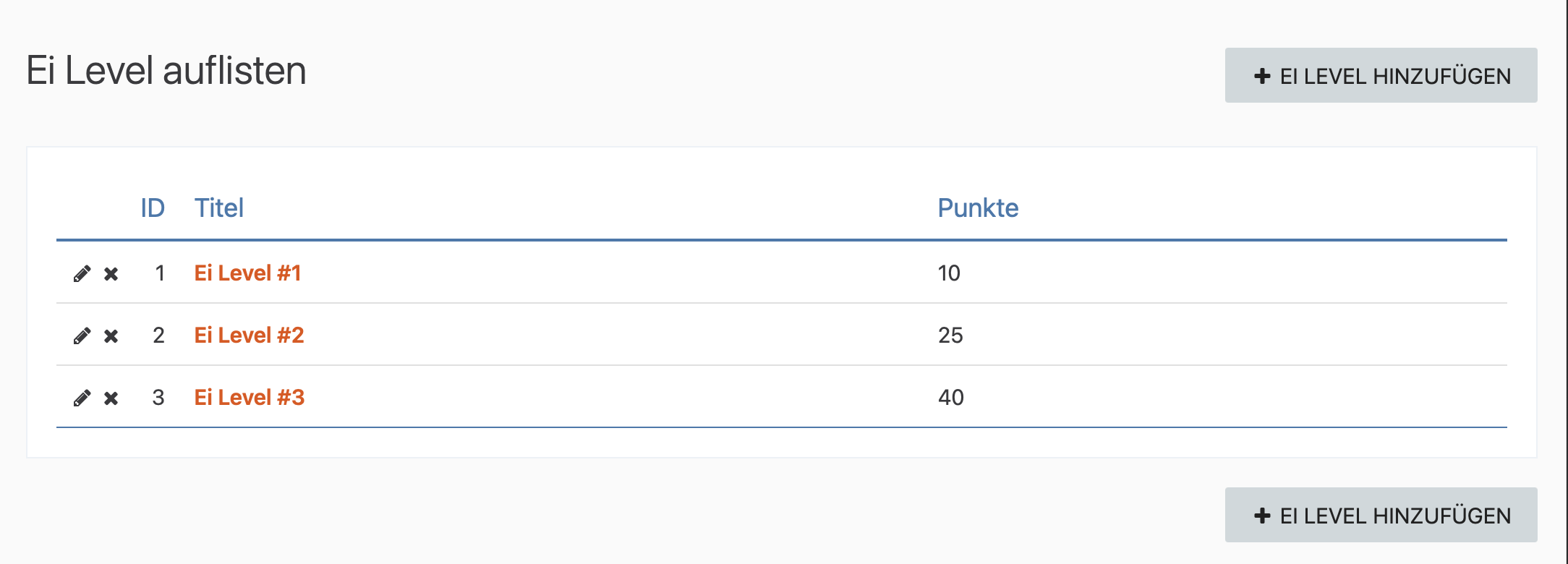Follow the Ei Level #3 link
The height and width of the screenshot is (564, 1568).
(x=249, y=398)
